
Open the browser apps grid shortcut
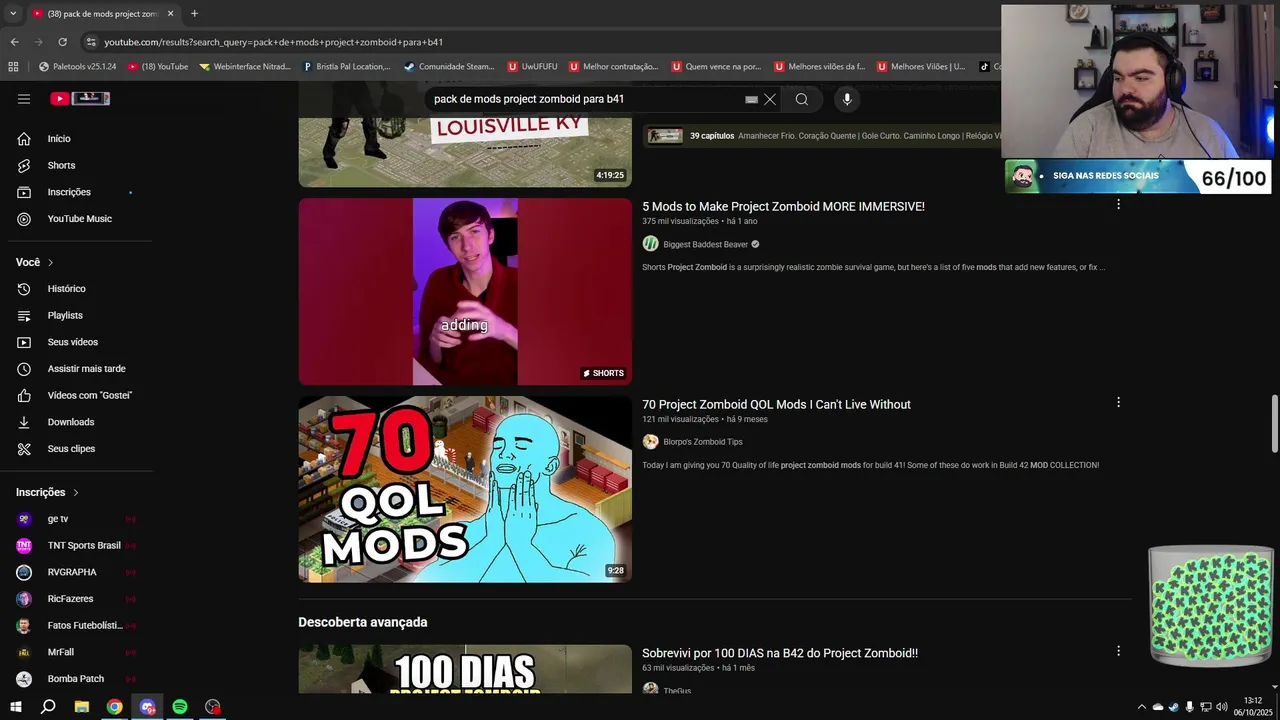click(13, 67)
